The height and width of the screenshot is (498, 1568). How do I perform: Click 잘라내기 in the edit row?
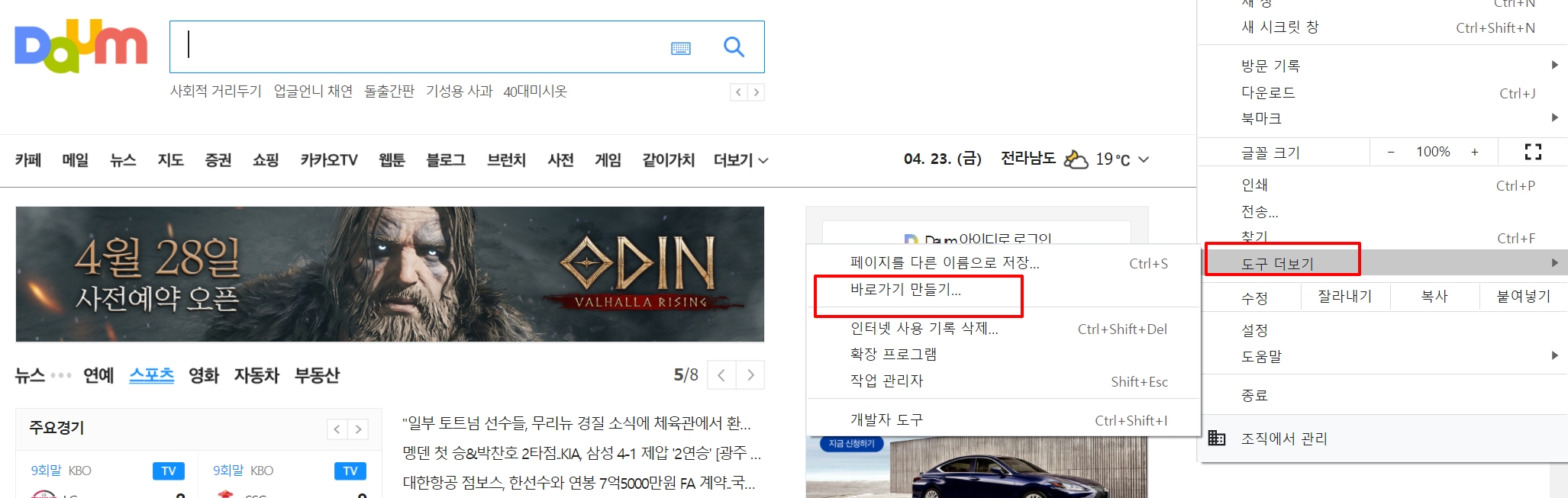coord(1345,297)
